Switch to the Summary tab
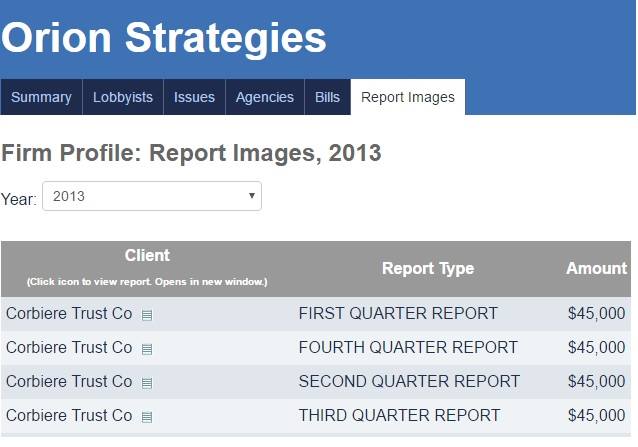 [41, 97]
